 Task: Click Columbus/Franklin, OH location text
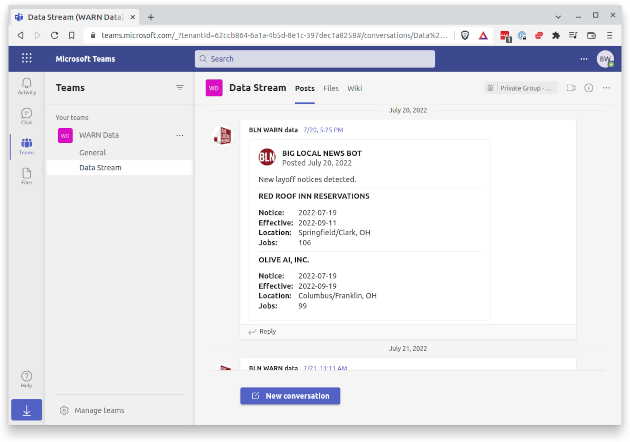tap(337, 296)
